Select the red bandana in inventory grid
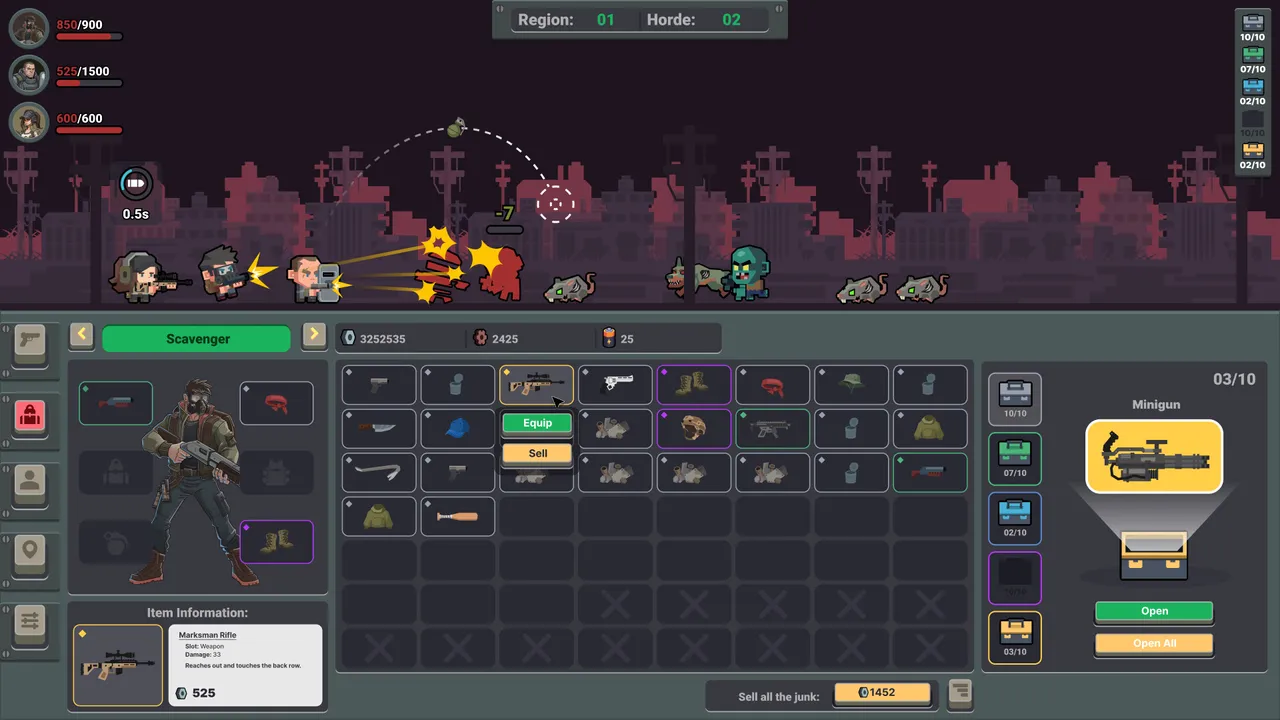 pyautogui.click(x=773, y=385)
